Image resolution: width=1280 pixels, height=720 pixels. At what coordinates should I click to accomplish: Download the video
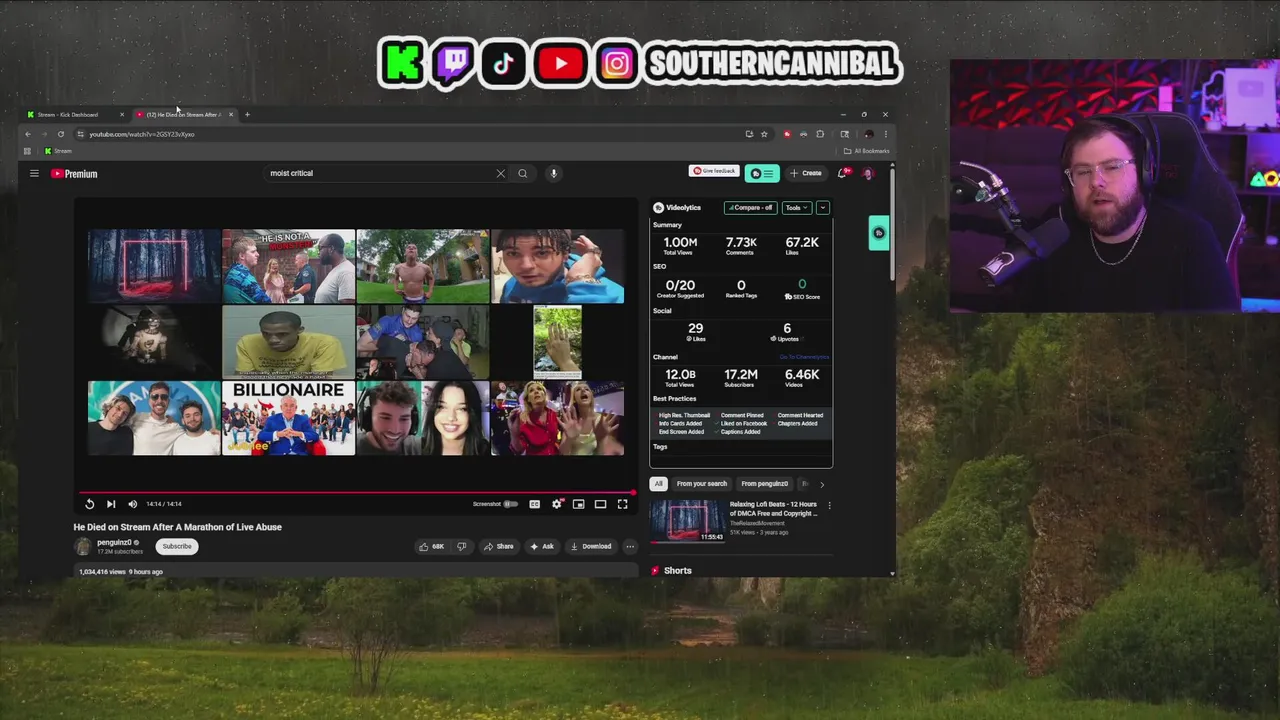(x=590, y=546)
